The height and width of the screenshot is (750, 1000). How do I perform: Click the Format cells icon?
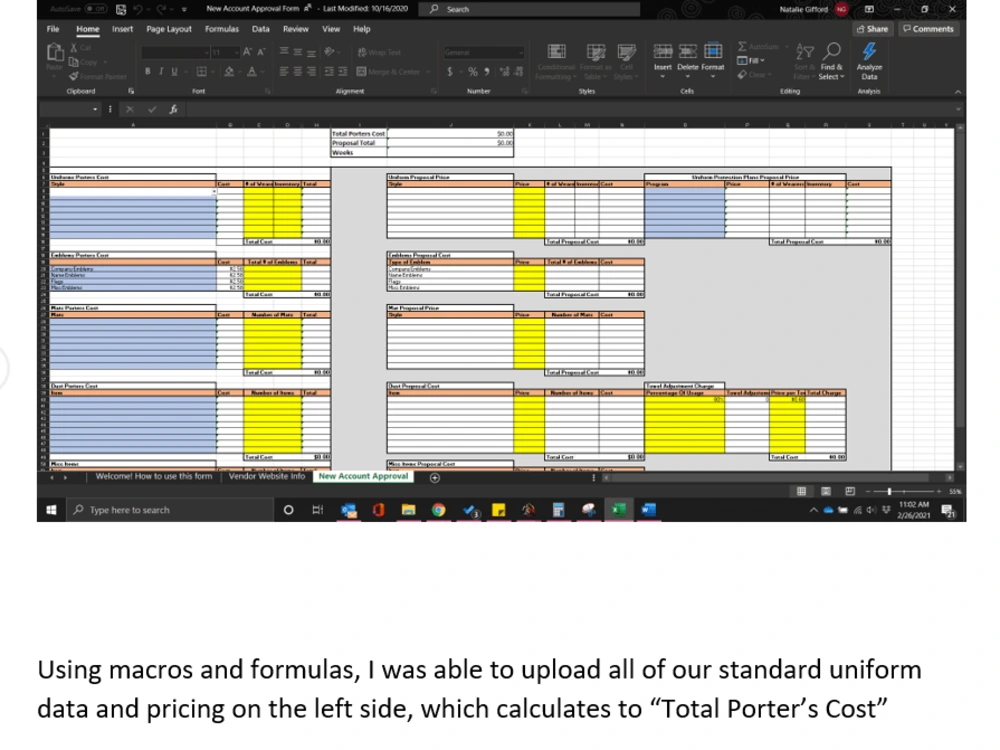713,52
